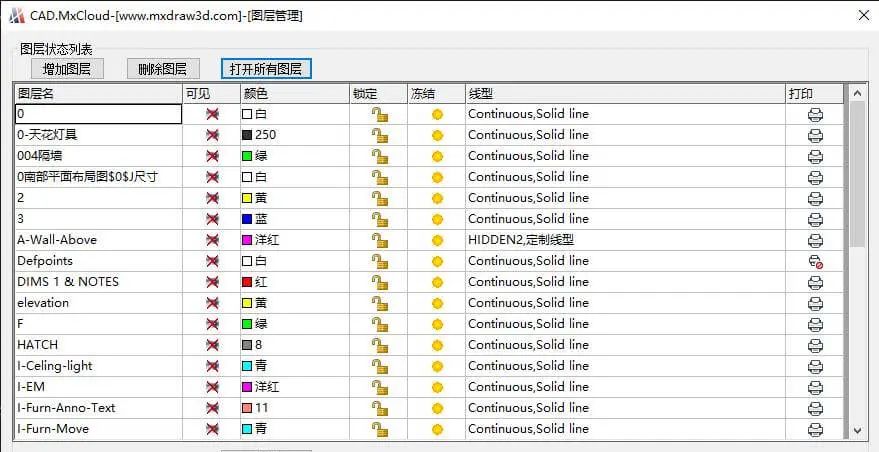Screen dimensions: 879x452
Task: Lock the I-Furn-Anno-Text layer
Action: (380, 408)
